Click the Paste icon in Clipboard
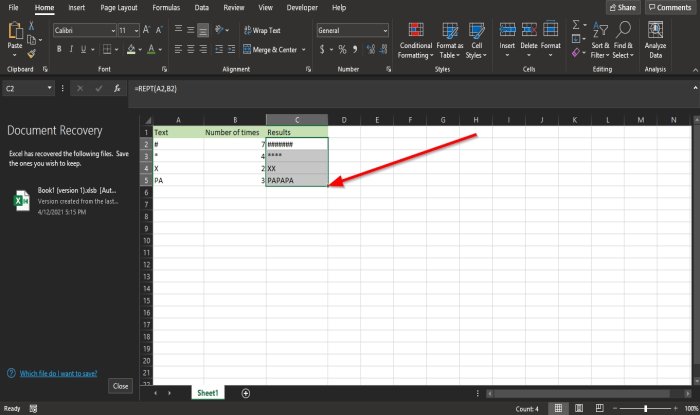This screenshot has width=700, height=415. pos(15,39)
